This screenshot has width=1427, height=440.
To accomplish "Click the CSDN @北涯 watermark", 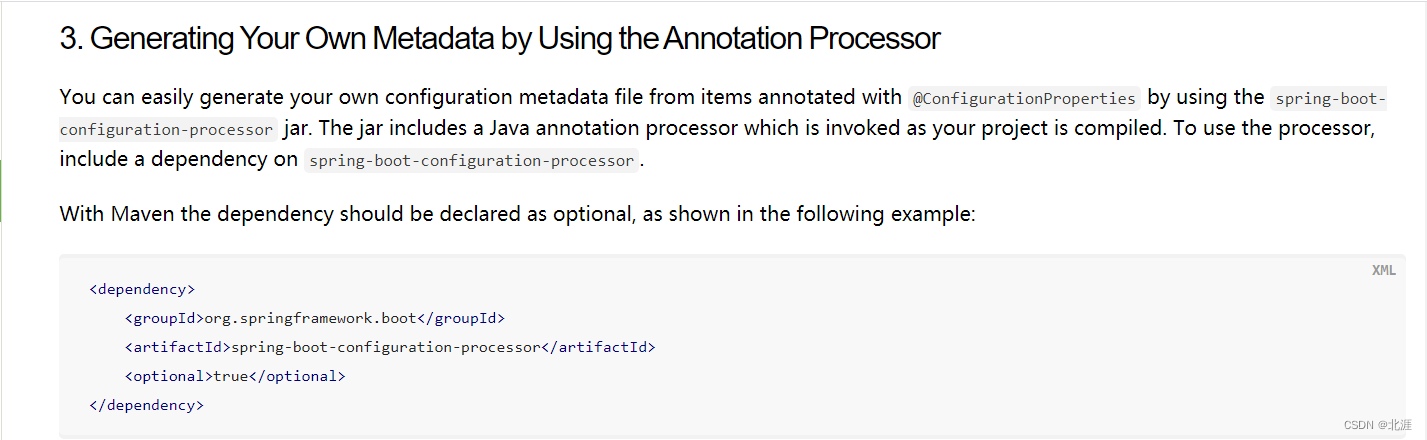I will [1379, 425].
